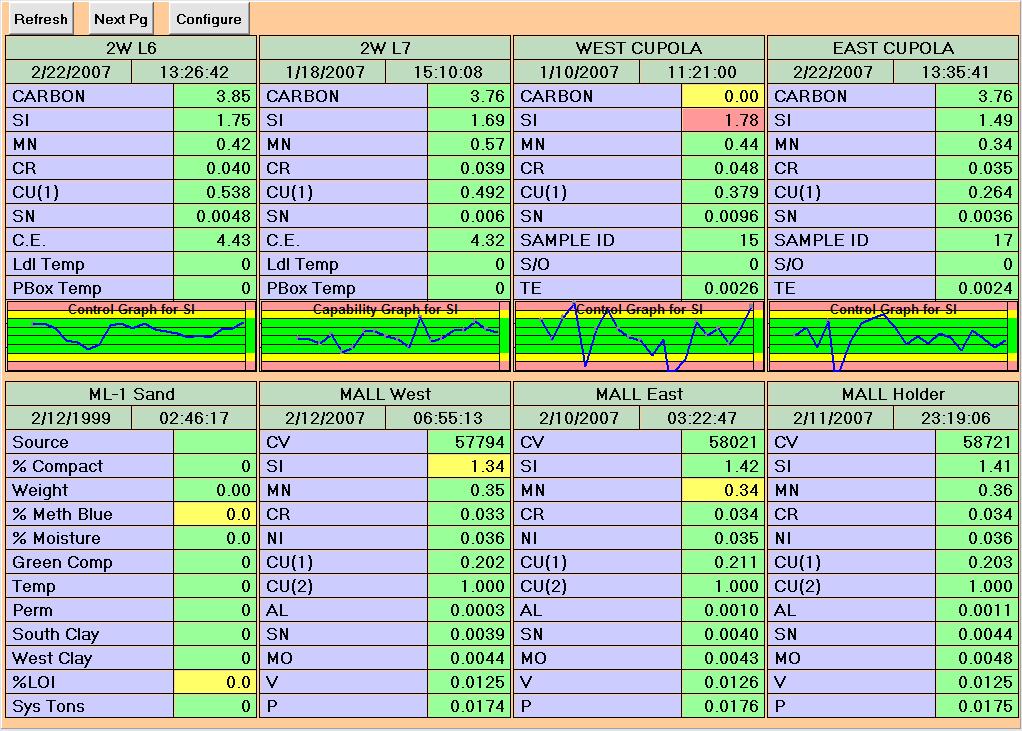Click MALL East date 2/10/2007

(577, 418)
